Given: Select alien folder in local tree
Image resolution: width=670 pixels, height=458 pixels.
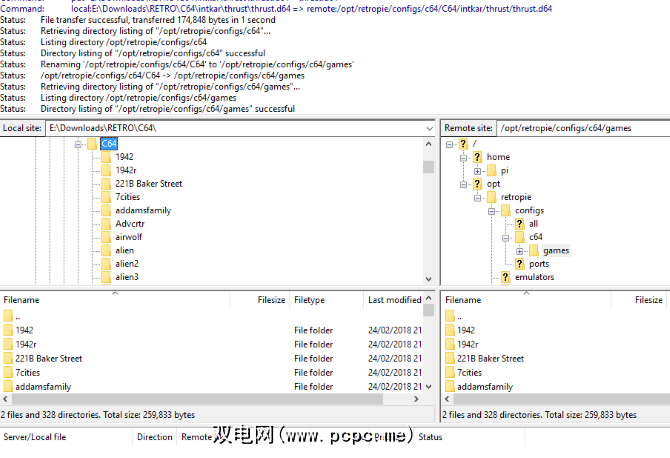Looking at the screenshot, I should [124, 250].
